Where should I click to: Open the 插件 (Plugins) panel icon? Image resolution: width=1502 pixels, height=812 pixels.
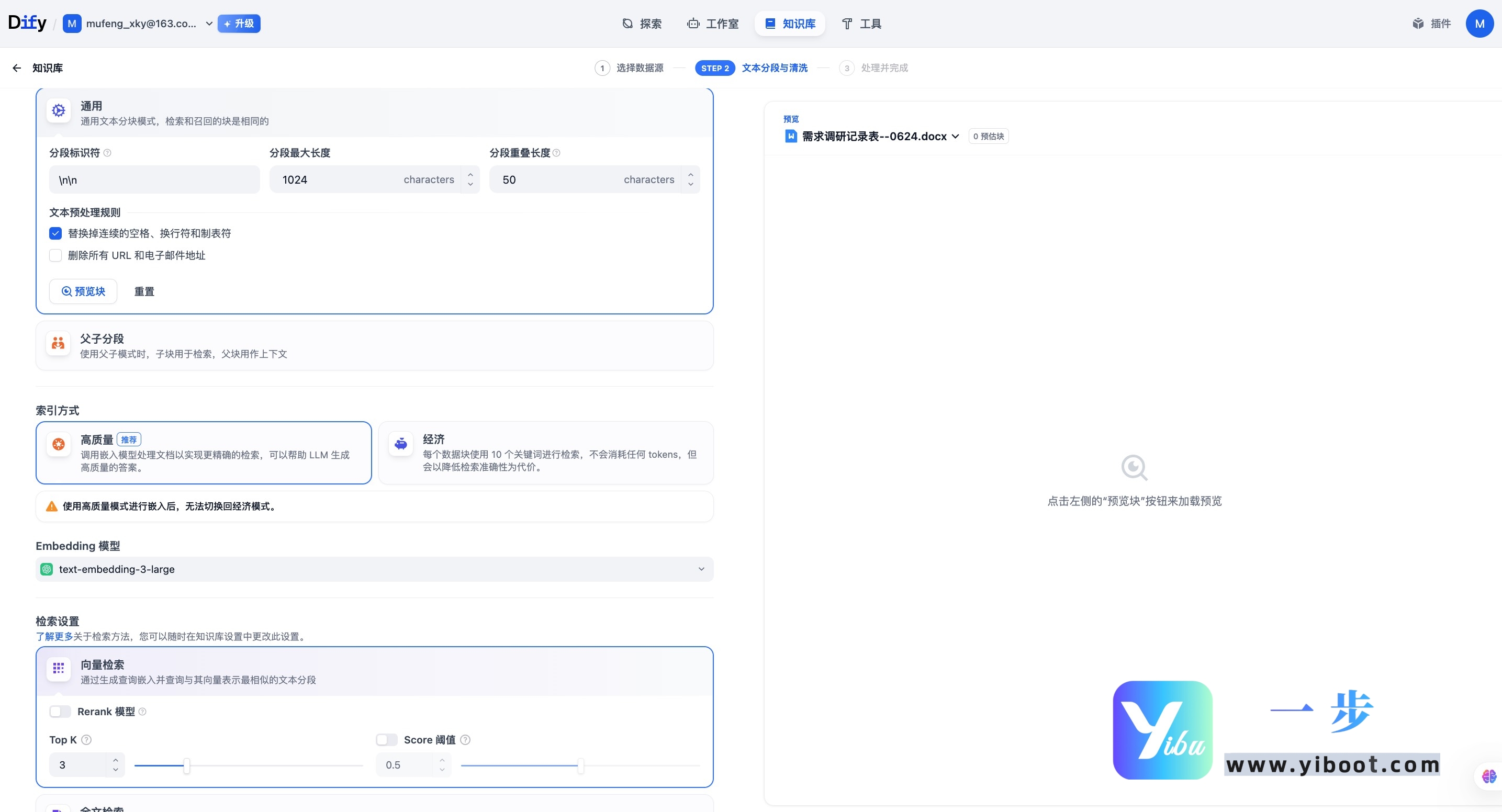click(x=1419, y=24)
